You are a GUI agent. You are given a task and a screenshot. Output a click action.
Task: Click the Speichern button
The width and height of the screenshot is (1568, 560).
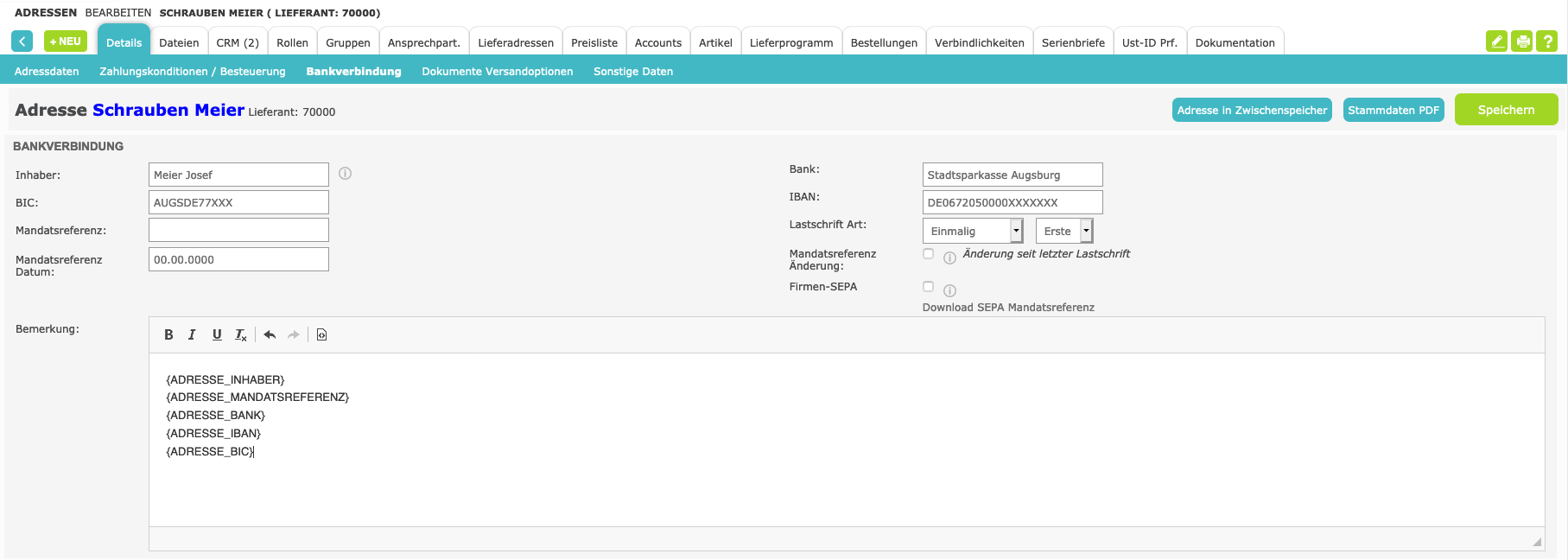click(1506, 110)
